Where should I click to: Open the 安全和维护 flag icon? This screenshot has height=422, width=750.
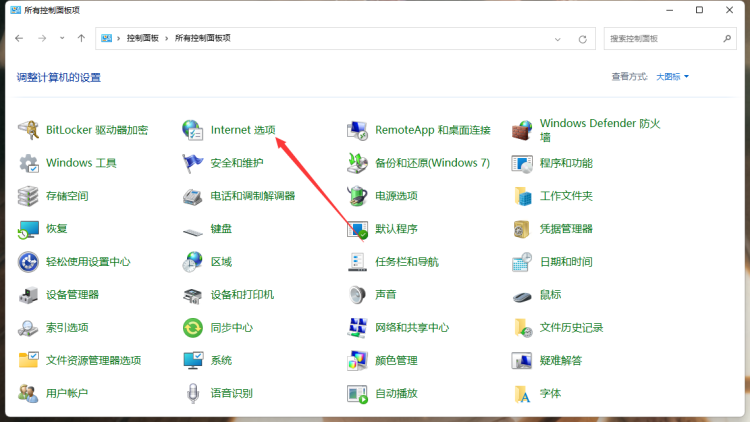coord(193,163)
